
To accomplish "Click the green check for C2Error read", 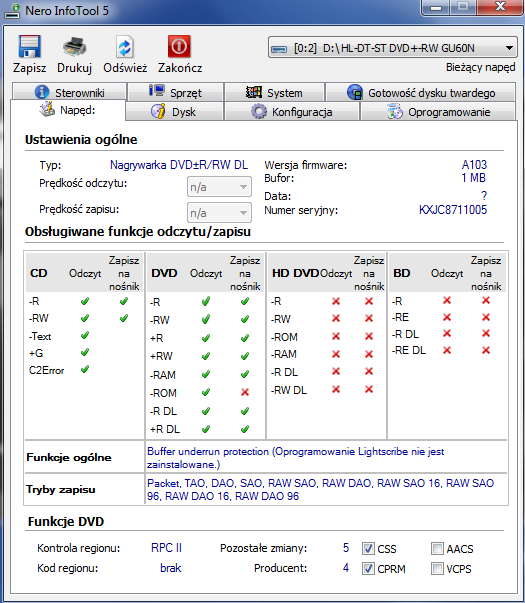I will [x=85, y=370].
